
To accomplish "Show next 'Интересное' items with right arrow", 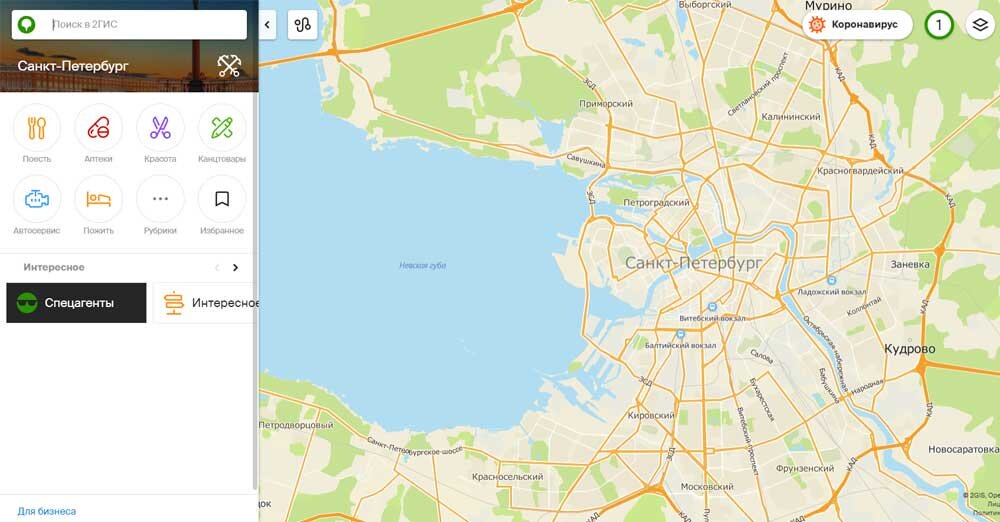I will point(235,267).
